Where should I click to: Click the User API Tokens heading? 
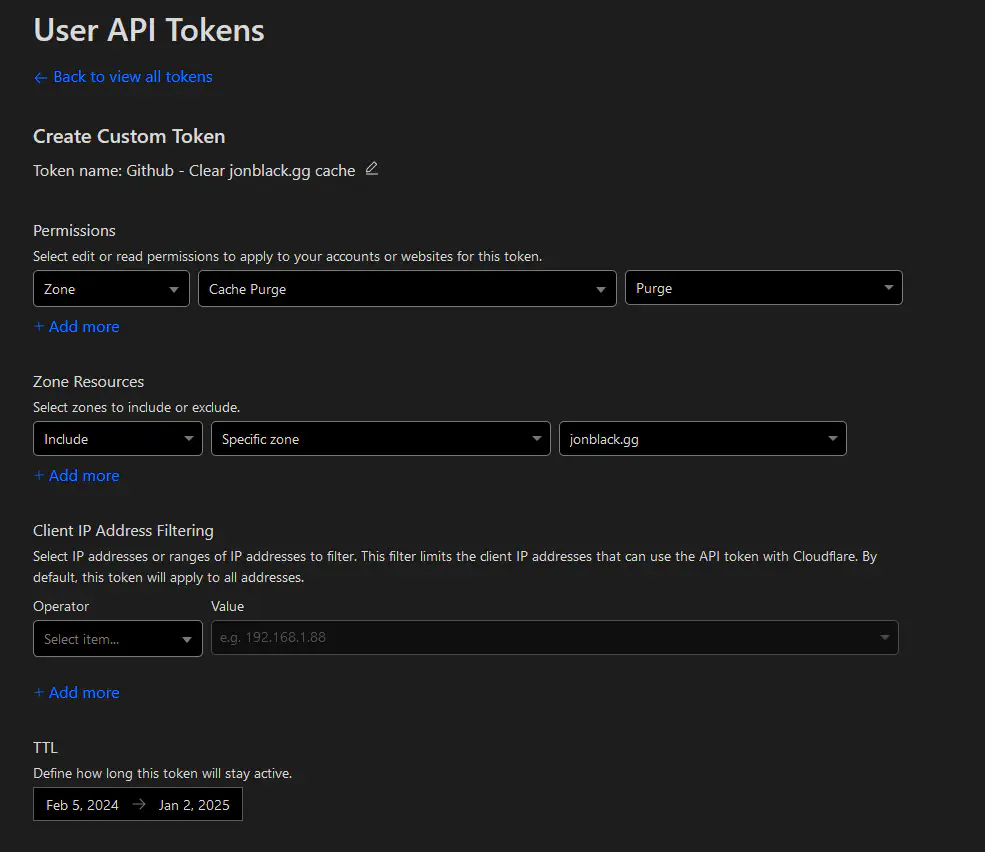(x=149, y=30)
